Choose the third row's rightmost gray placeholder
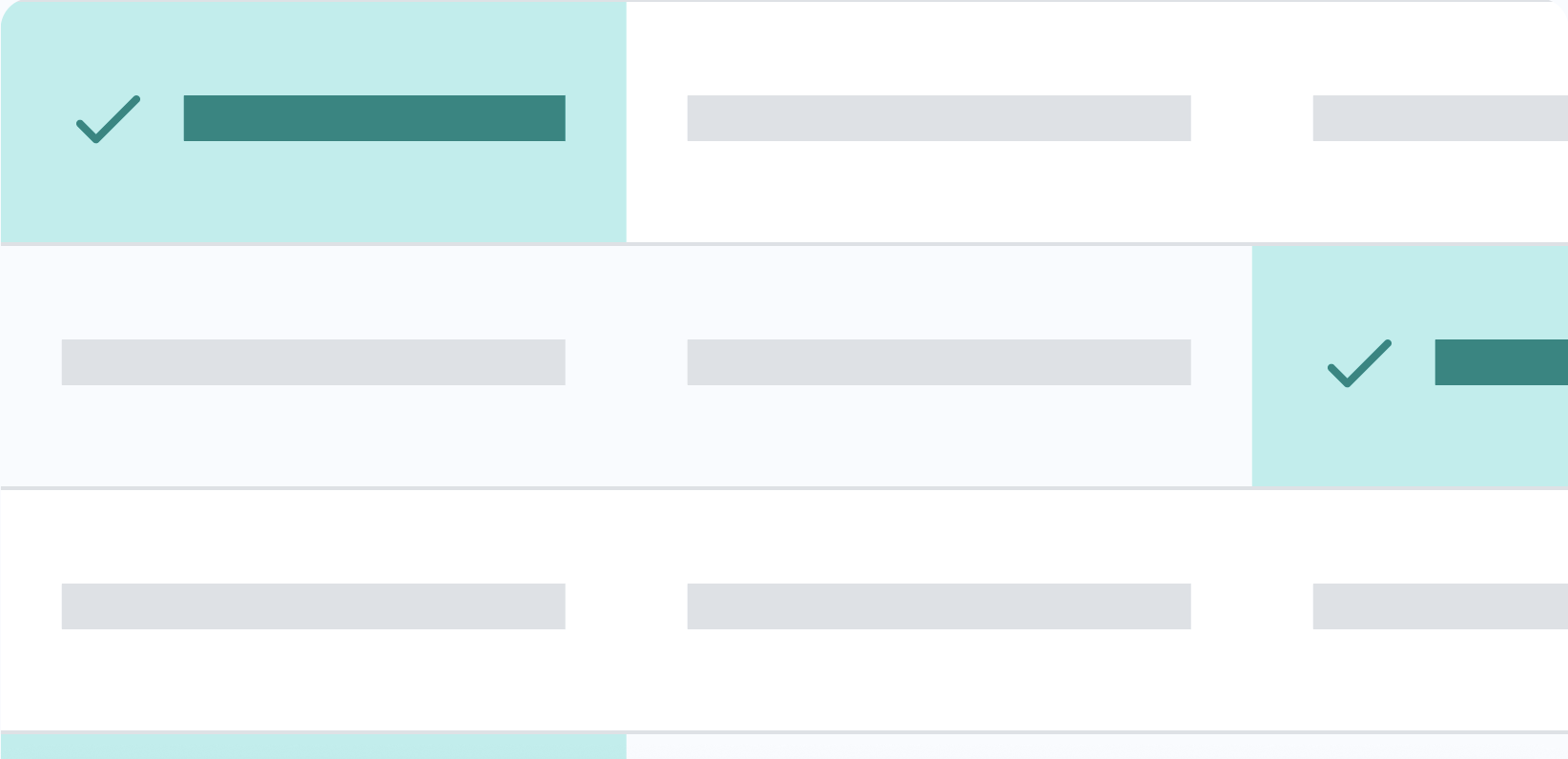This screenshot has height=759, width=1568. [x=1439, y=606]
